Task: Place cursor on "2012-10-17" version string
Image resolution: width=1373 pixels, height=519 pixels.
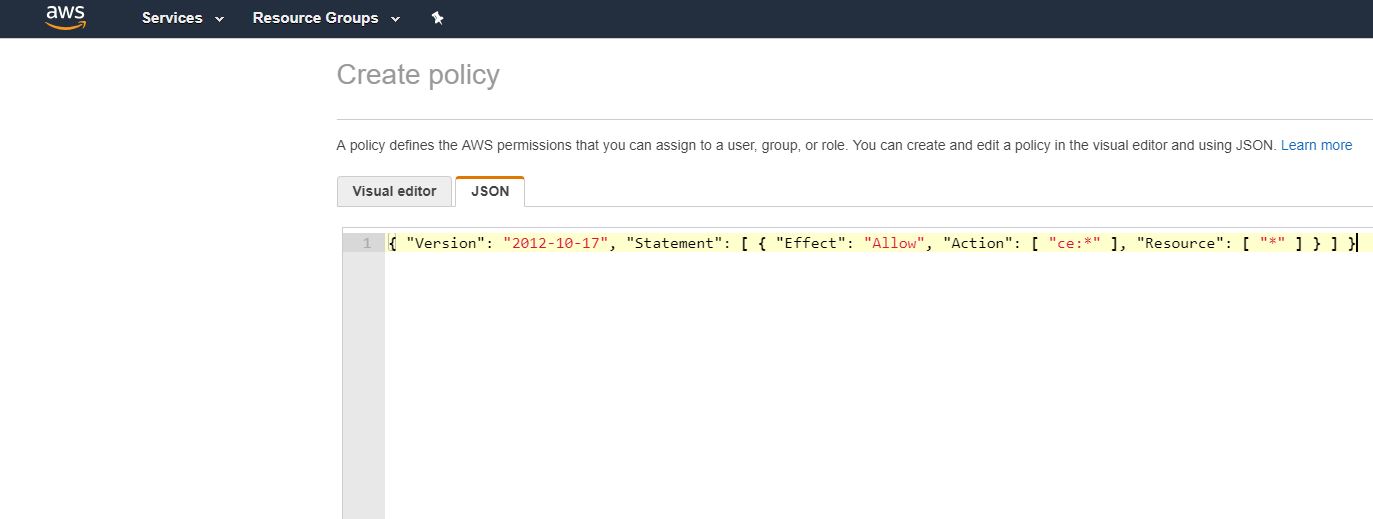Action: (x=556, y=243)
